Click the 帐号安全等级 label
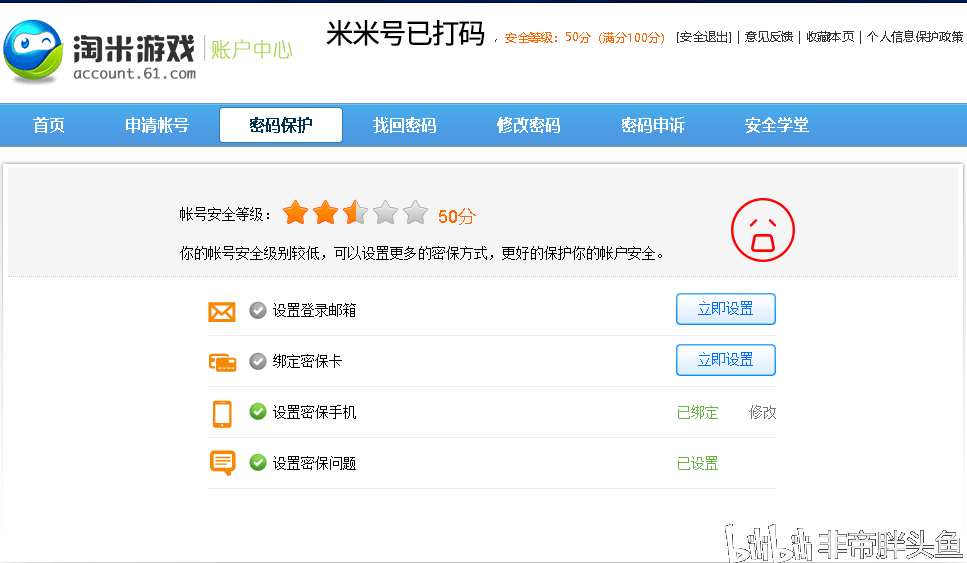The image size is (967, 563). 225,215
